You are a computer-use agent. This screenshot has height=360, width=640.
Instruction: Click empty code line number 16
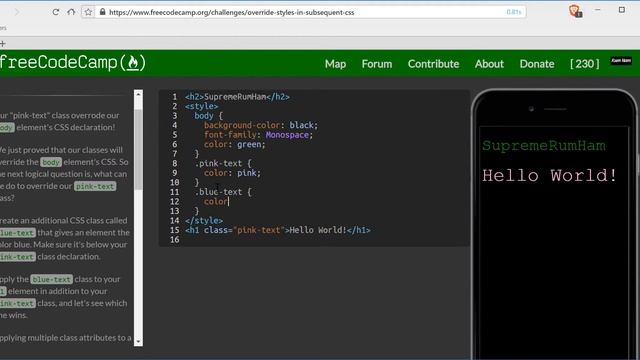click(175, 240)
